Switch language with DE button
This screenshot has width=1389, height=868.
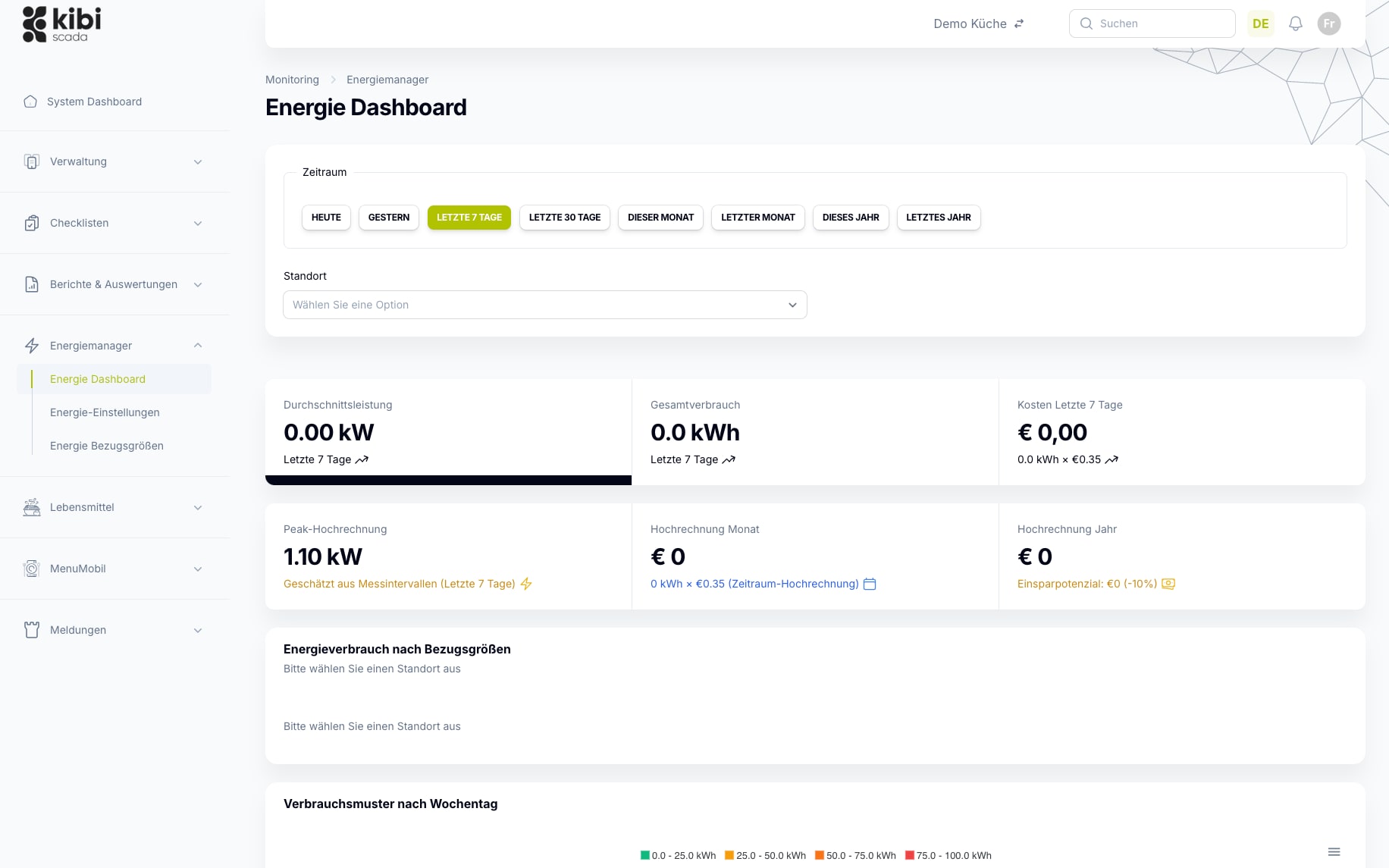pos(1261,24)
